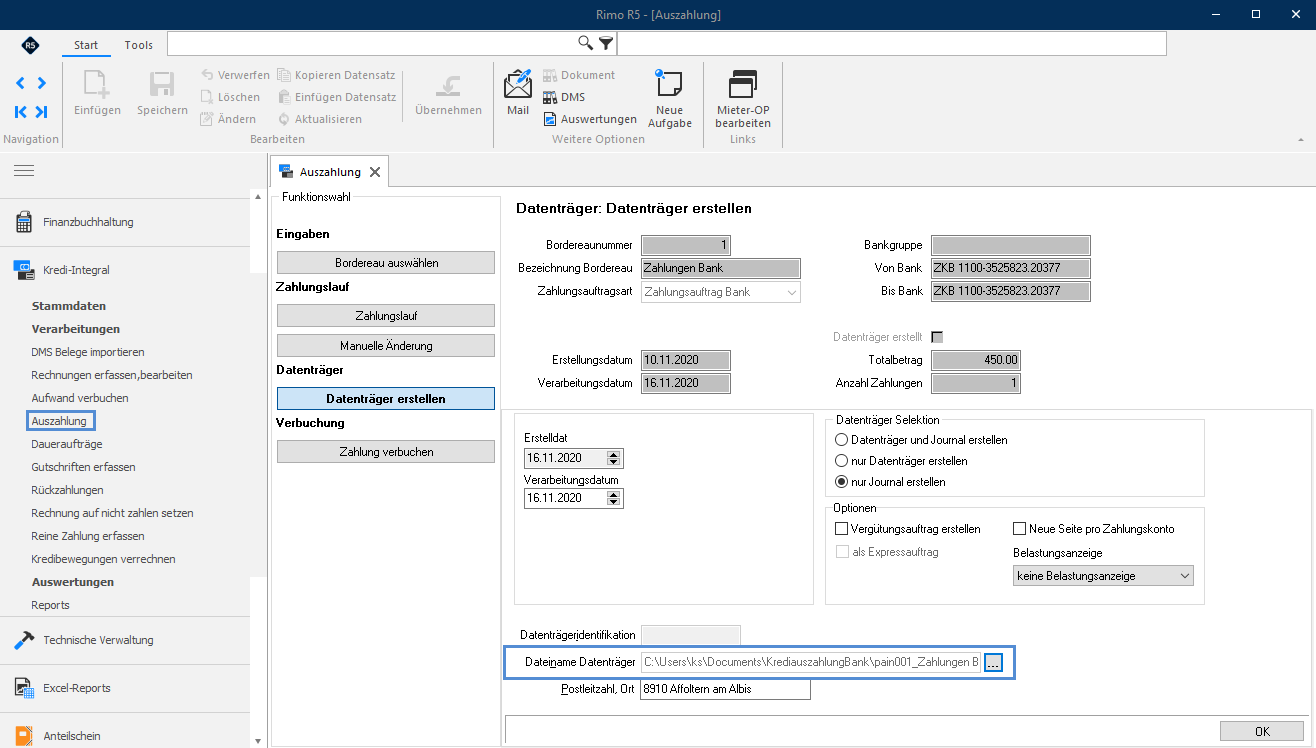The width and height of the screenshot is (1316, 748).
Task: Click the Zahlungslauf button
Action: (x=386, y=316)
